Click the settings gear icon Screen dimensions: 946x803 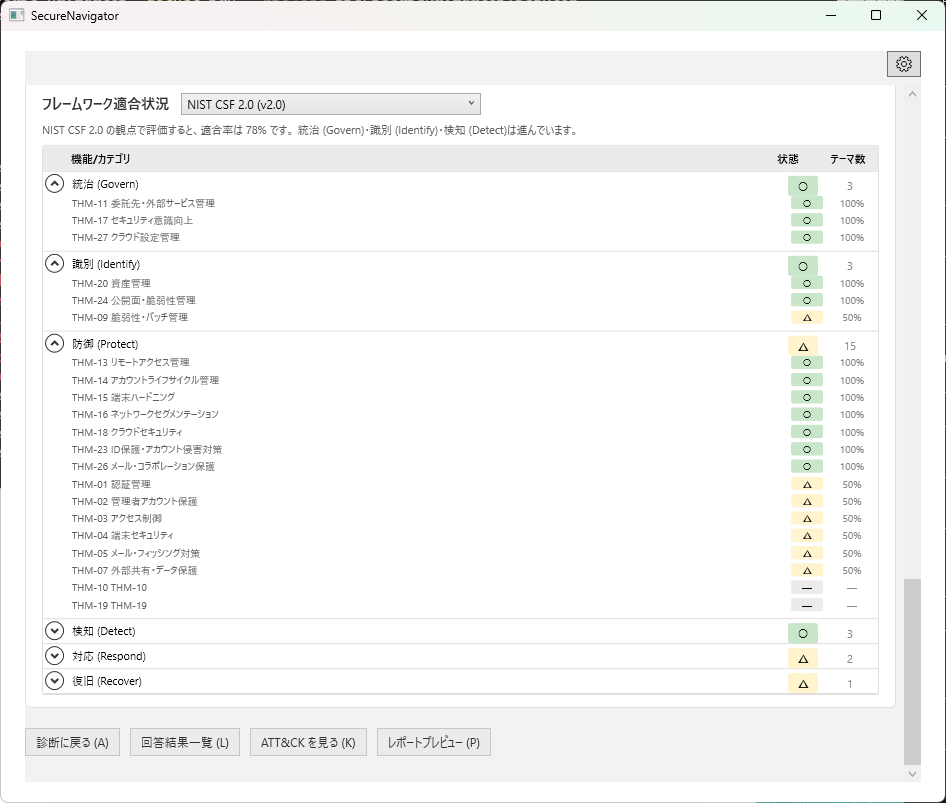click(x=904, y=63)
